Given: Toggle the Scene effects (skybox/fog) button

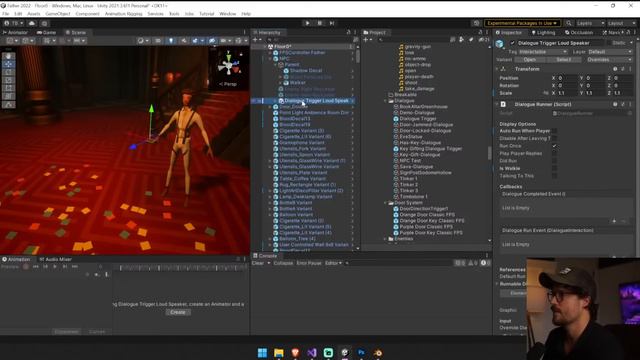Looking at the screenshot, I should click(196, 40).
